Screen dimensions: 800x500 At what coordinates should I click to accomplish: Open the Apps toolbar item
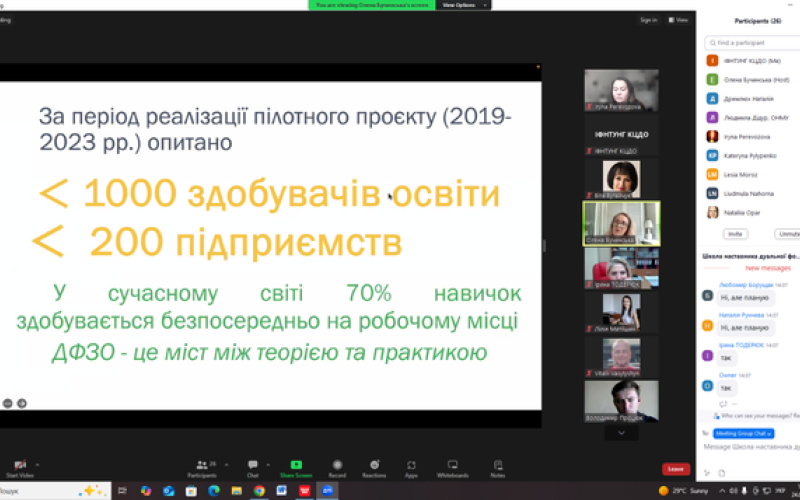tap(411, 468)
